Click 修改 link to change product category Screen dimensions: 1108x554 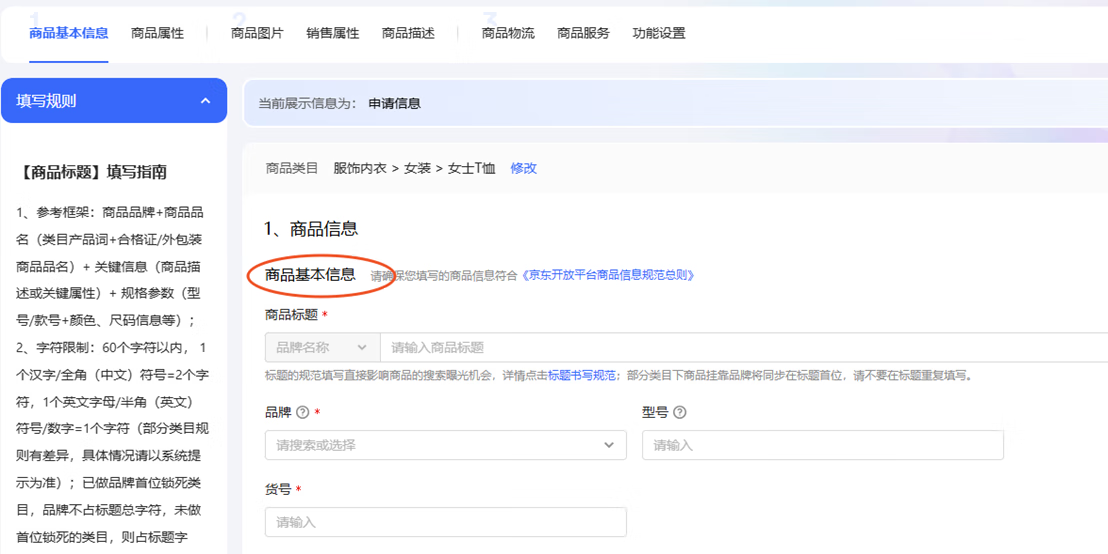tap(524, 168)
